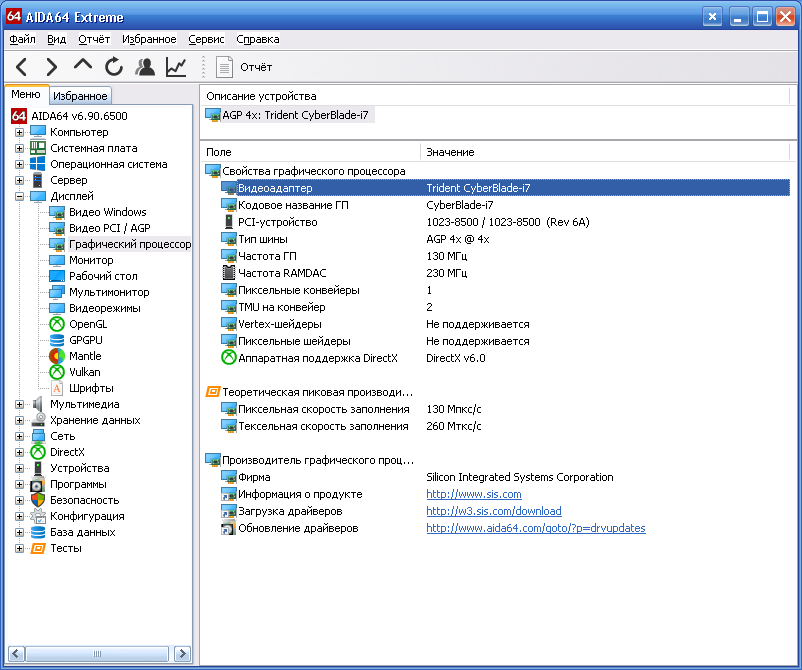
Task: Go up one level with Up arrow
Action: [x=83, y=66]
